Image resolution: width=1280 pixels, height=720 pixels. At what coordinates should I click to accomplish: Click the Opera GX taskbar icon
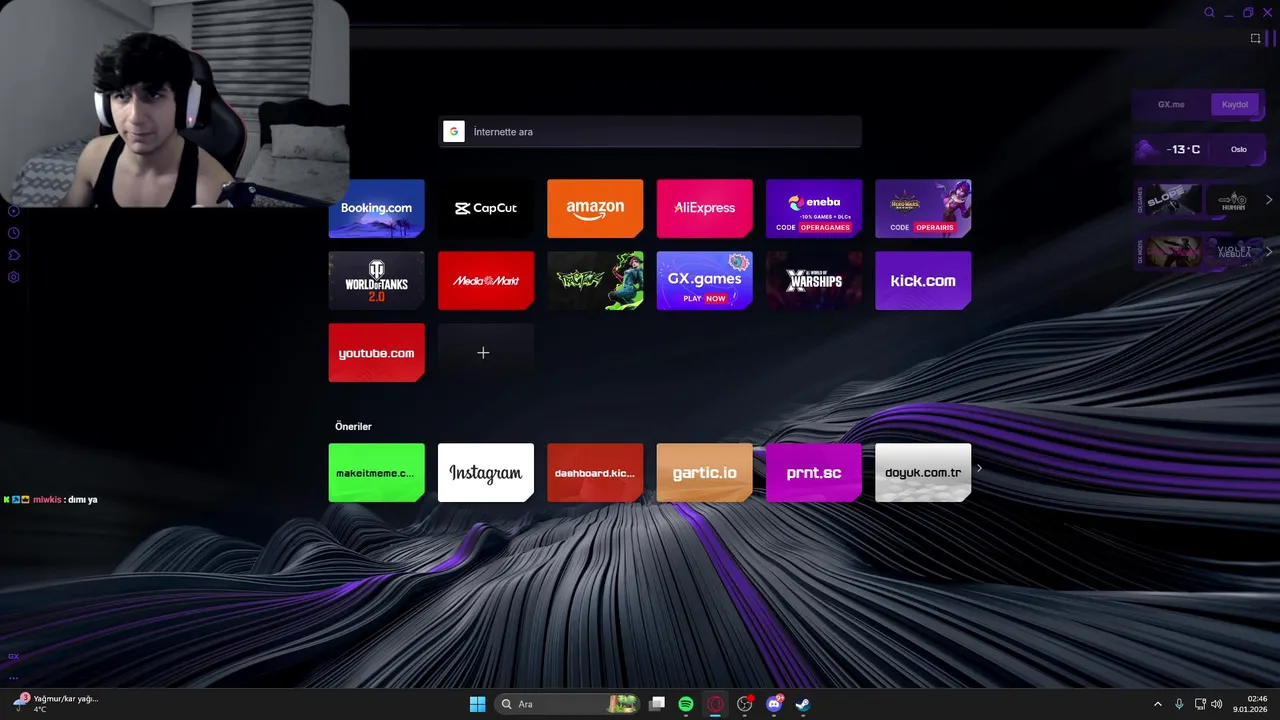pos(715,704)
